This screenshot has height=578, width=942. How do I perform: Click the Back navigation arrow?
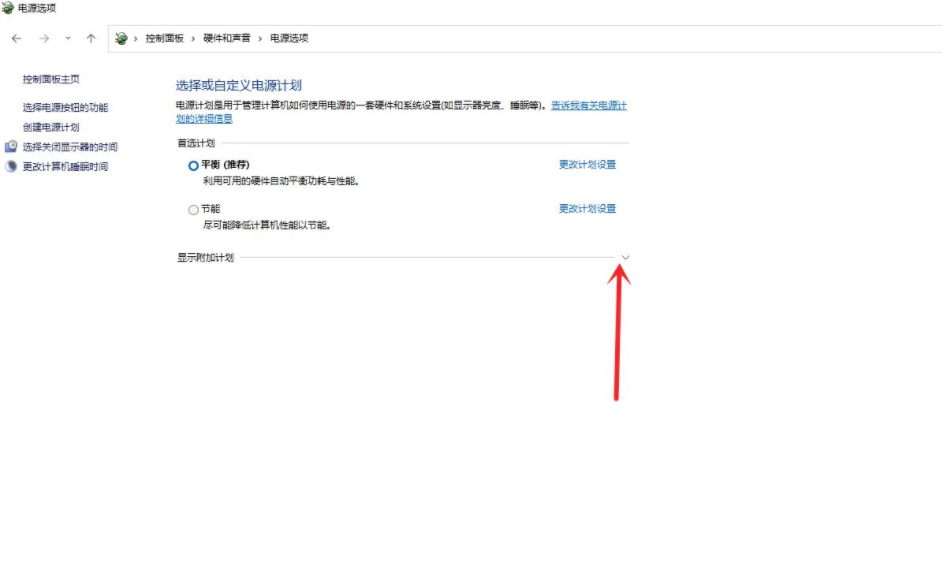pos(16,38)
